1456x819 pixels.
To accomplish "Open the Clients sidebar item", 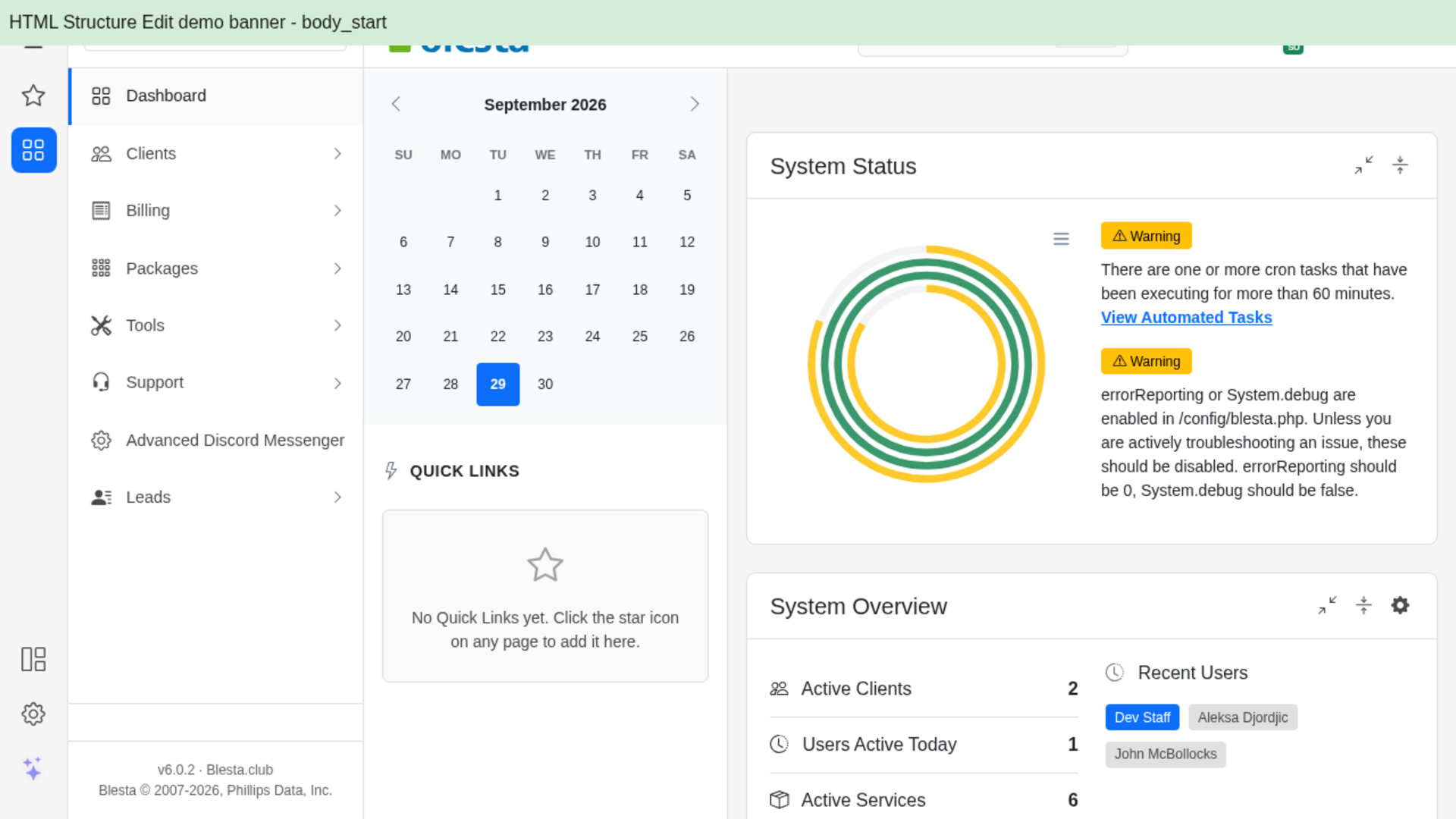I will [x=216, y=154].
